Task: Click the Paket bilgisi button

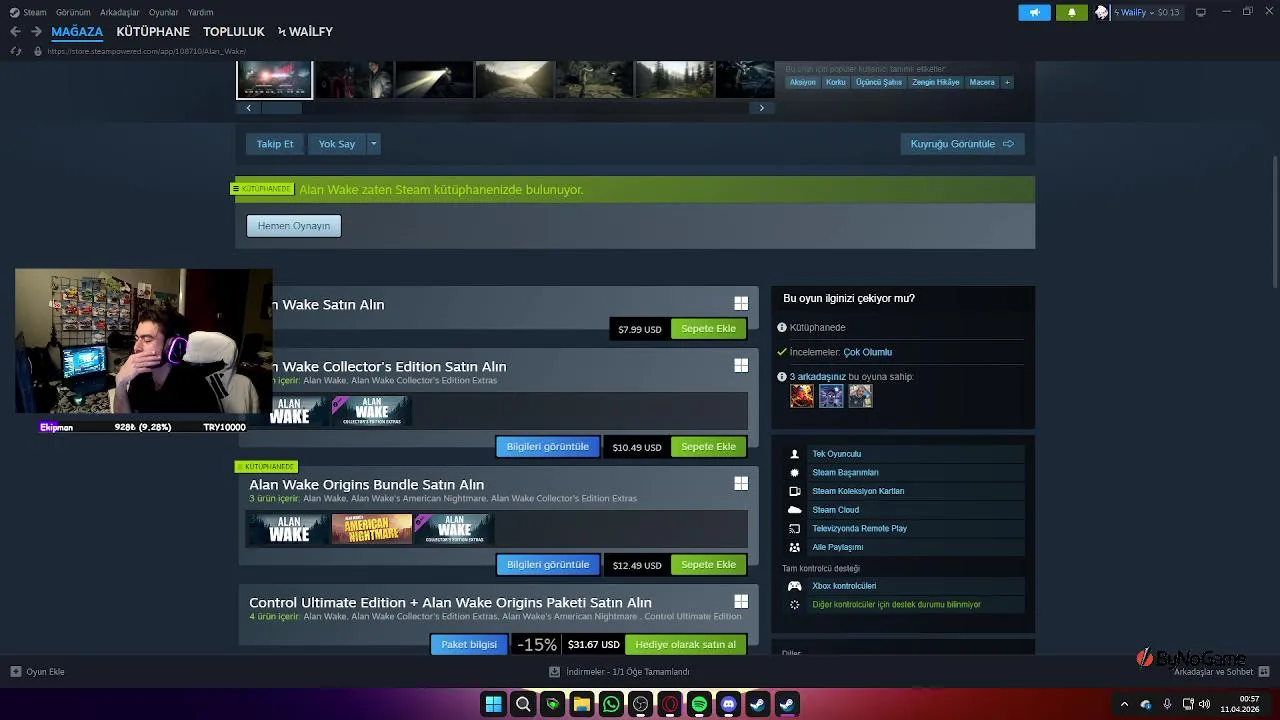Action: [469, 645]
